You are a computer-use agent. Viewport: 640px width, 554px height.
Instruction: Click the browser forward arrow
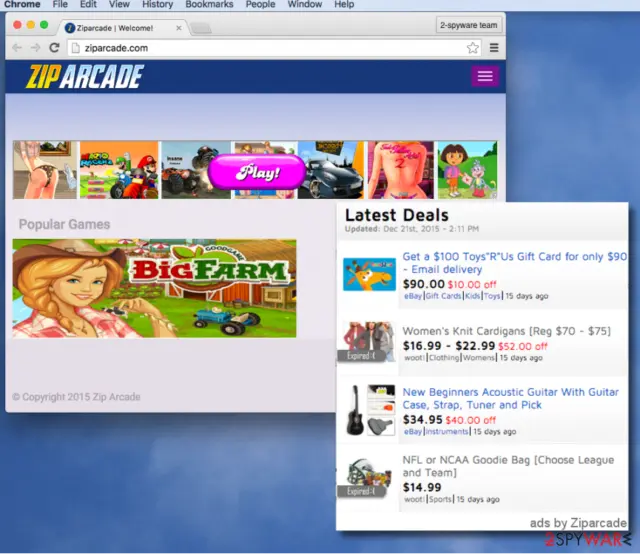tap(36, 48)
